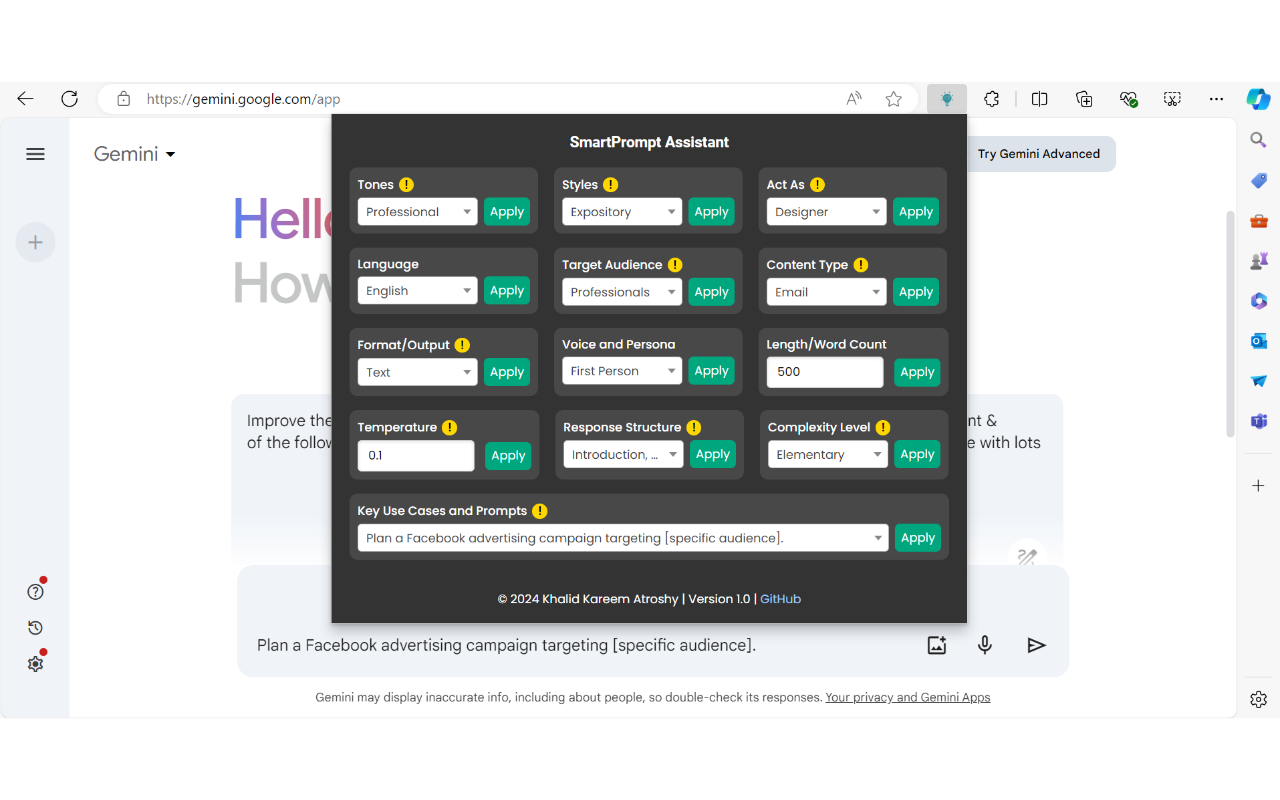Click the microphone icon in prompt box
This screenshot has height=800, width=1280.
[x=985, y=645]
